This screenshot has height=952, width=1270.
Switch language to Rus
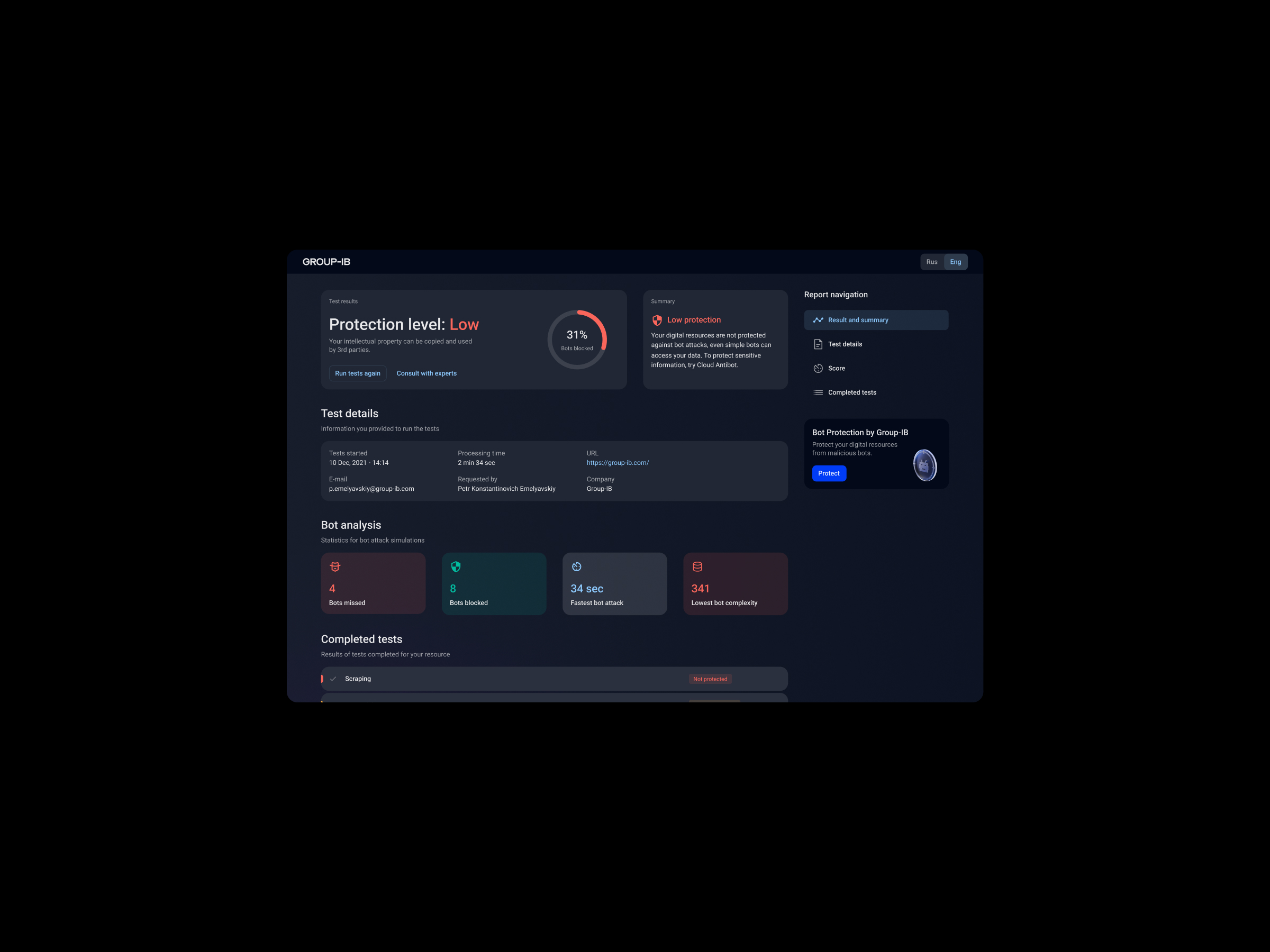[931, 262]
